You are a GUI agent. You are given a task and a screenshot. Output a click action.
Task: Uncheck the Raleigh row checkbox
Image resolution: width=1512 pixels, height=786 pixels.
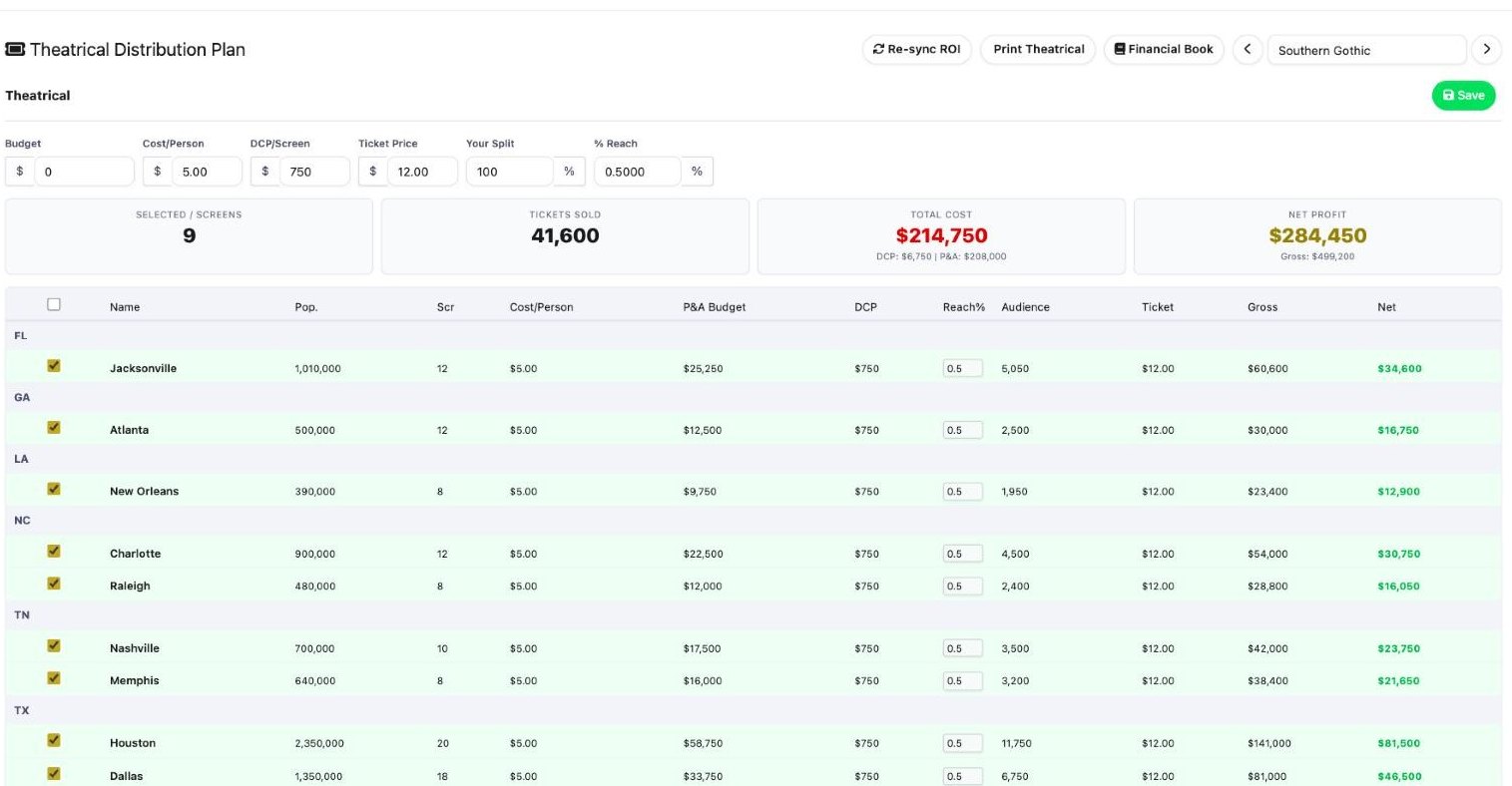click(54, 584)
